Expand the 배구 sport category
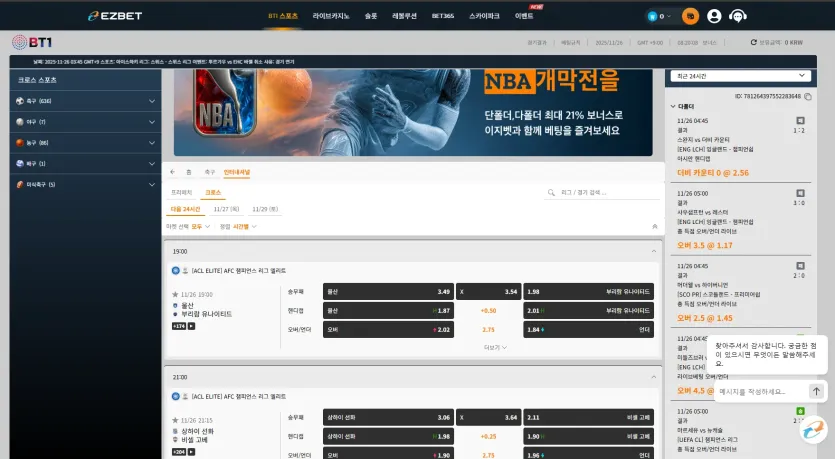 (85, 163)
